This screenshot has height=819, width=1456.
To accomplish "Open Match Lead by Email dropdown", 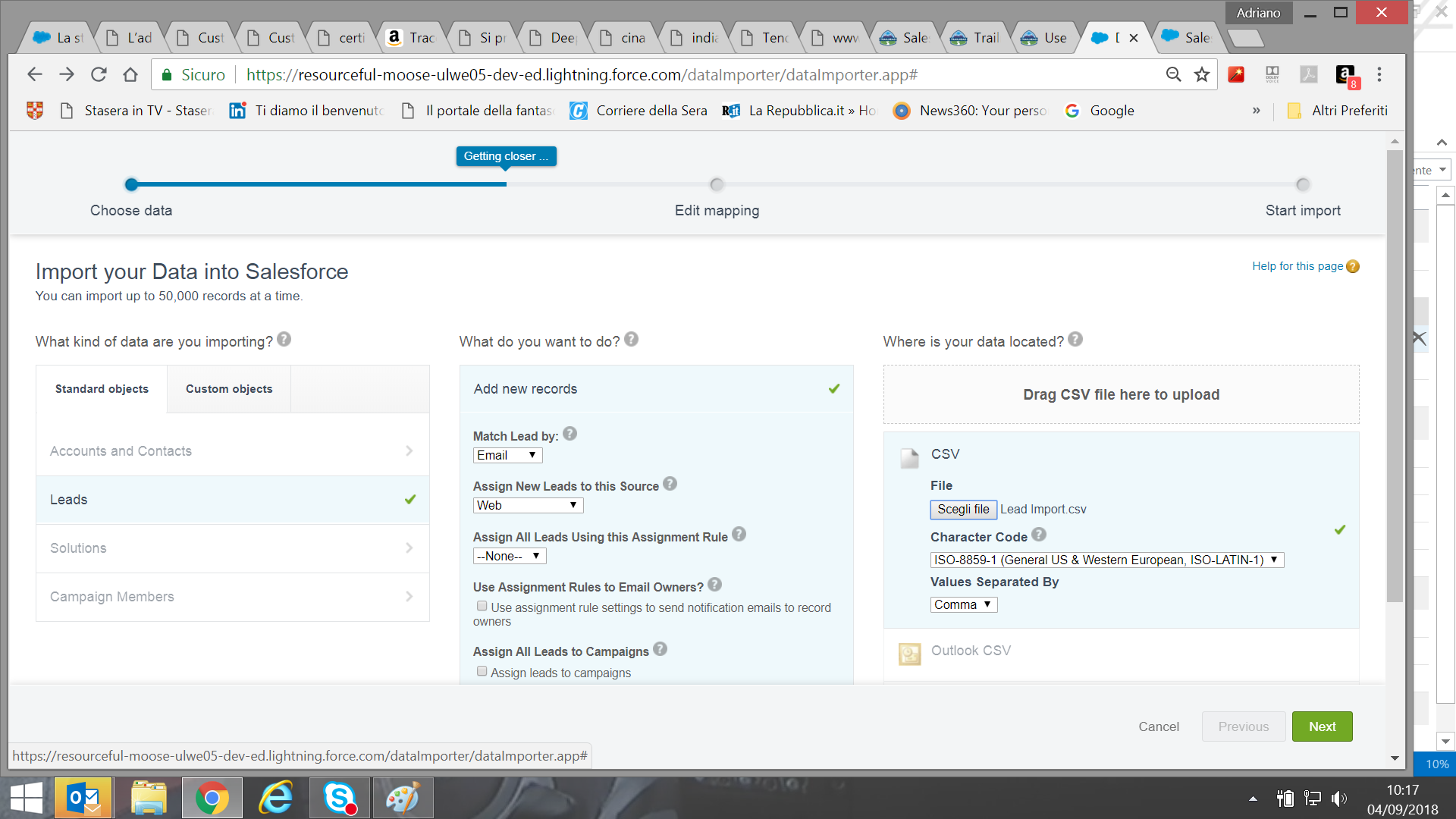I will [x=507, y=455].
